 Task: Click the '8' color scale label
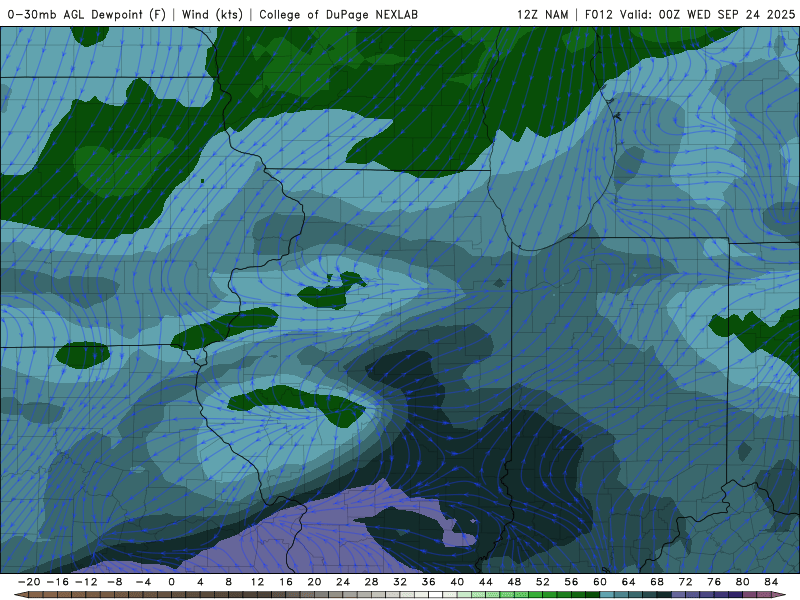click(x=229, y=582)
